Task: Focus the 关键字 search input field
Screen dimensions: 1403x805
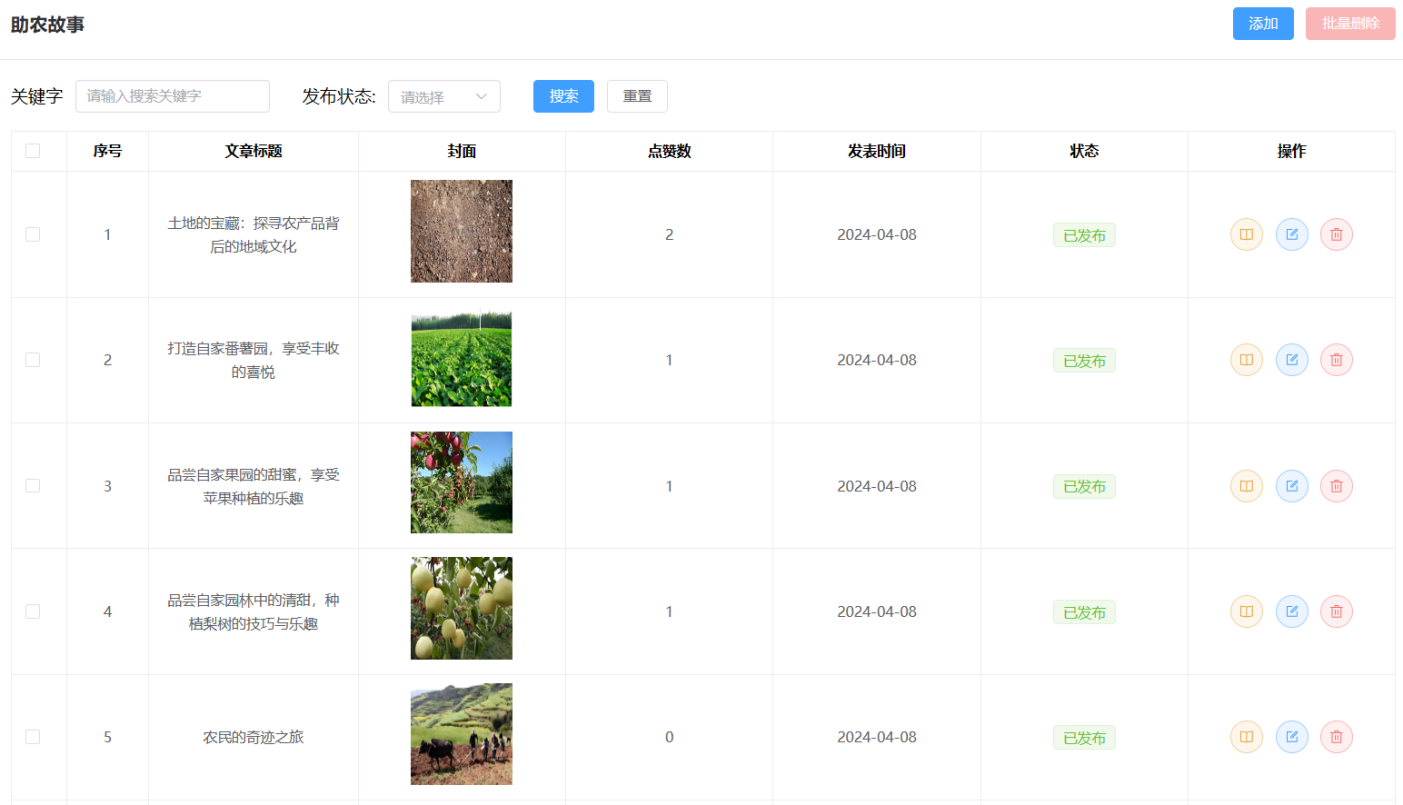Action: click(x=173, y=96)
